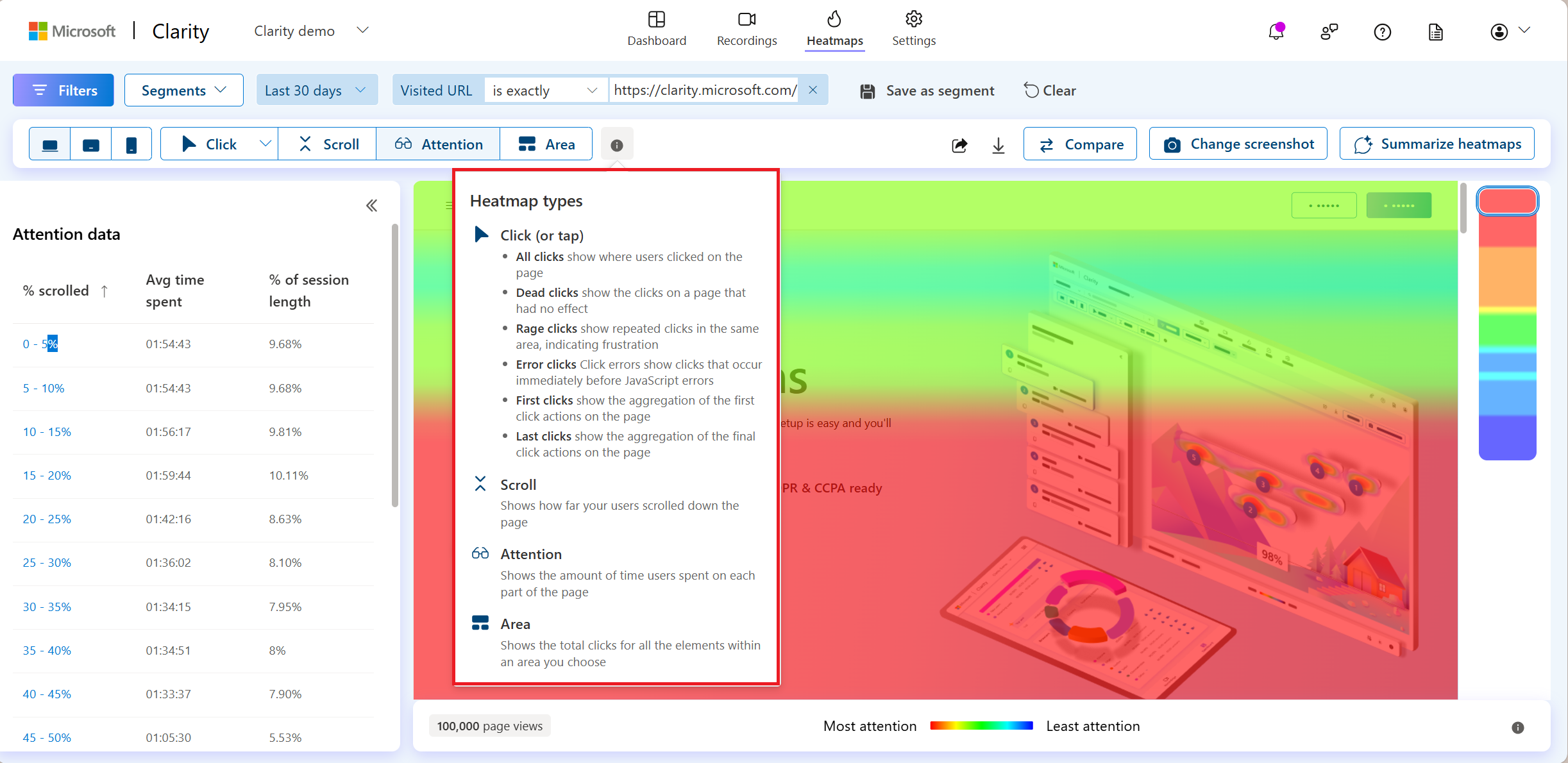Screen dimensions: 1568x763
Task: Click the Microsoft logo
Action: pos(72,31)
